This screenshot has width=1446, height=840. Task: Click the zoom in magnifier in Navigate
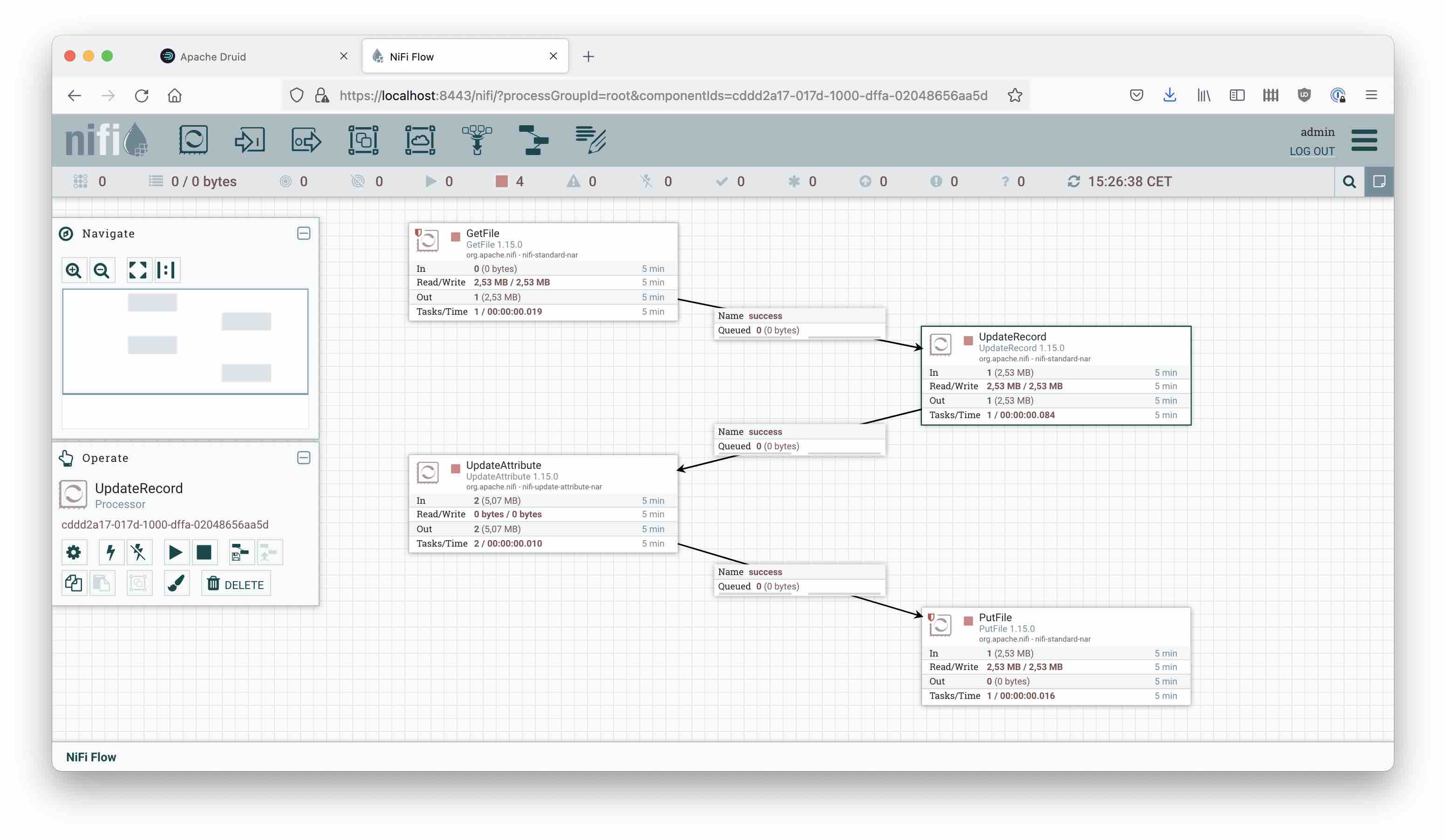(x=74, y=270)
